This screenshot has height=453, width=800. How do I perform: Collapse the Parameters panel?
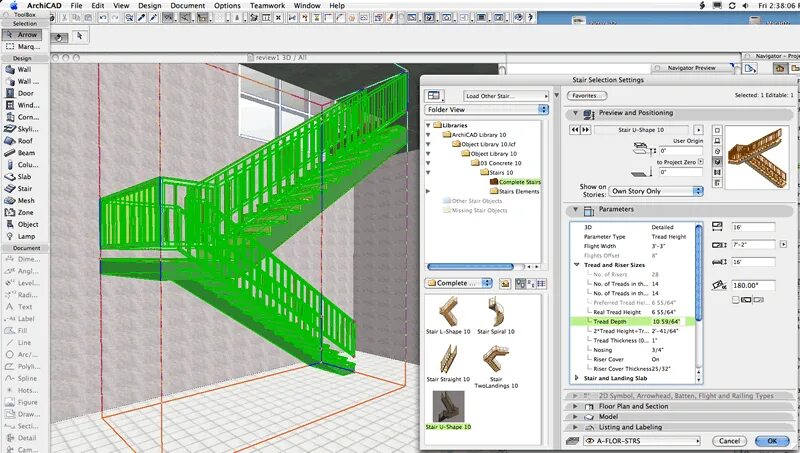click(576, 210)
